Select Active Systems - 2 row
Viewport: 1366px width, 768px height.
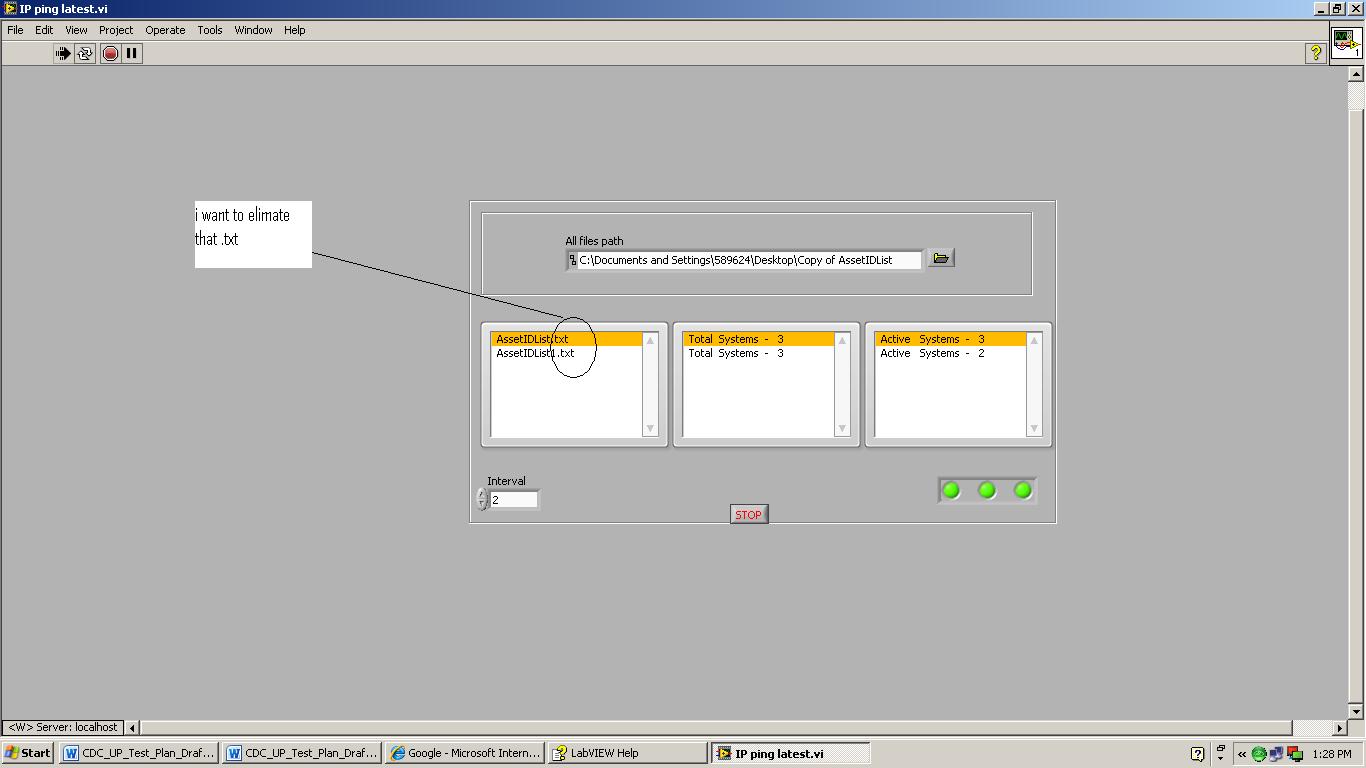pos(950,353)
